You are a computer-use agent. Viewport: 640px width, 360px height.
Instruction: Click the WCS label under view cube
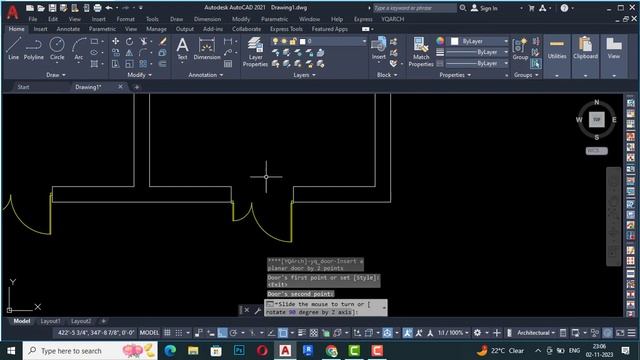(596, 151)
